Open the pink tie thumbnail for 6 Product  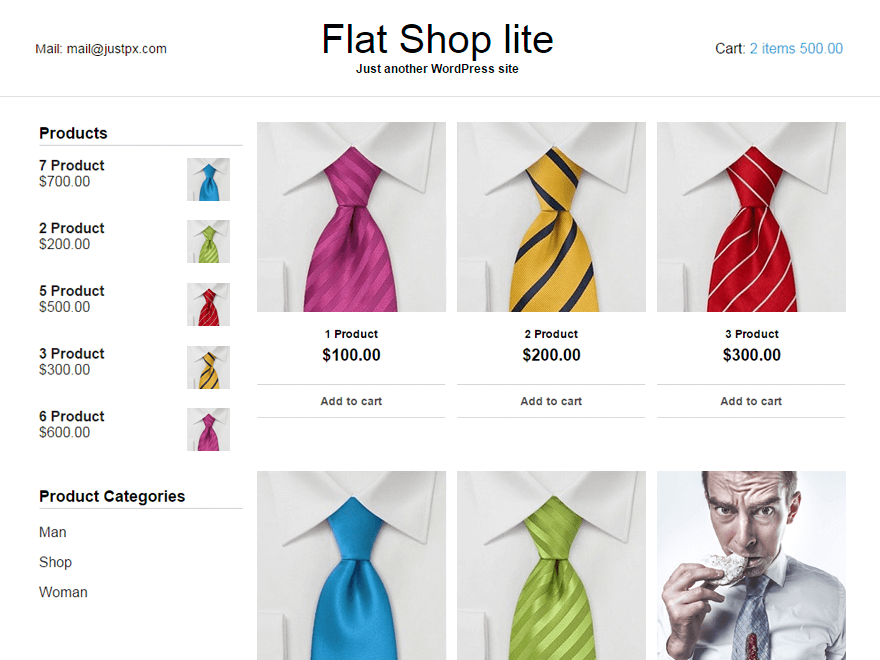(208, 430)
